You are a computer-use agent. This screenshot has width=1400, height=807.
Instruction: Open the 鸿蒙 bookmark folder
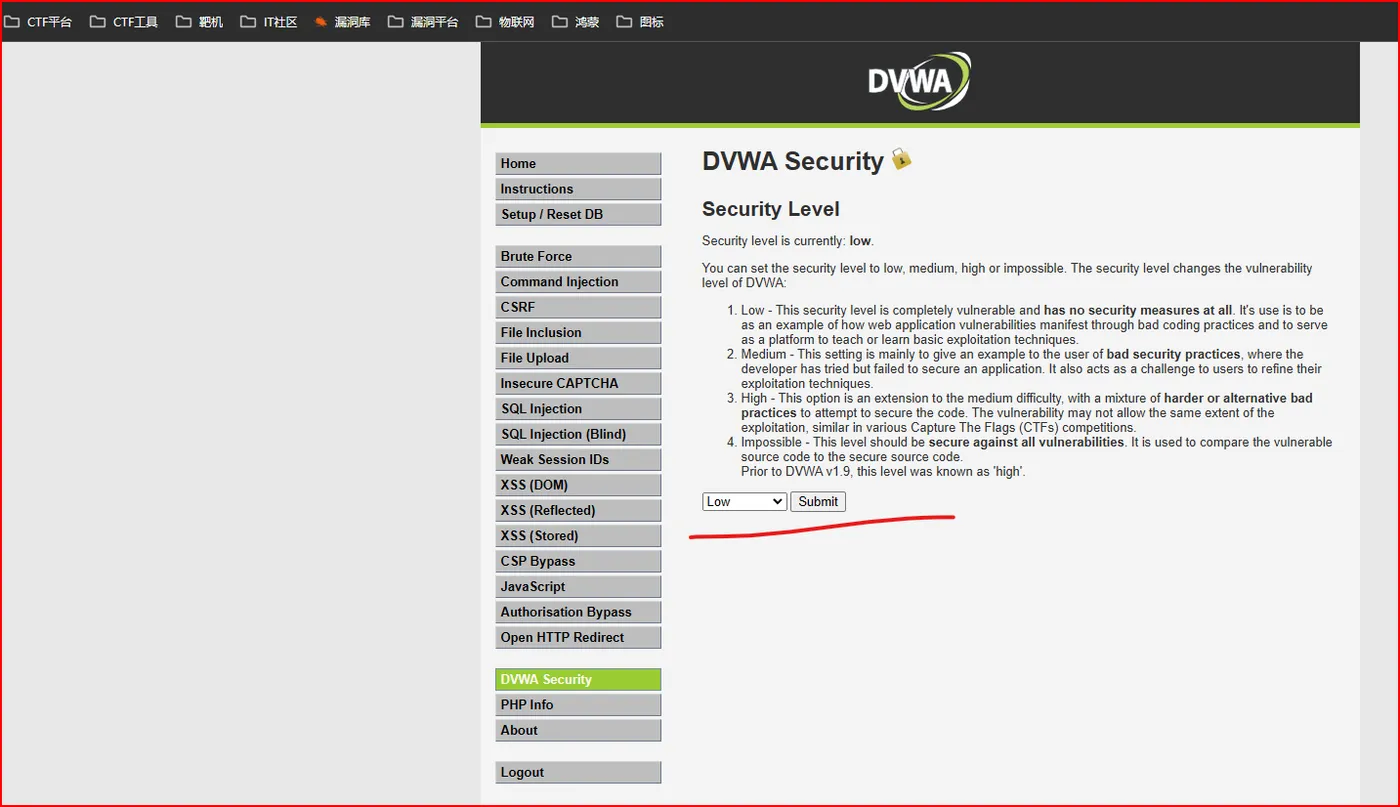click(576, 22)
